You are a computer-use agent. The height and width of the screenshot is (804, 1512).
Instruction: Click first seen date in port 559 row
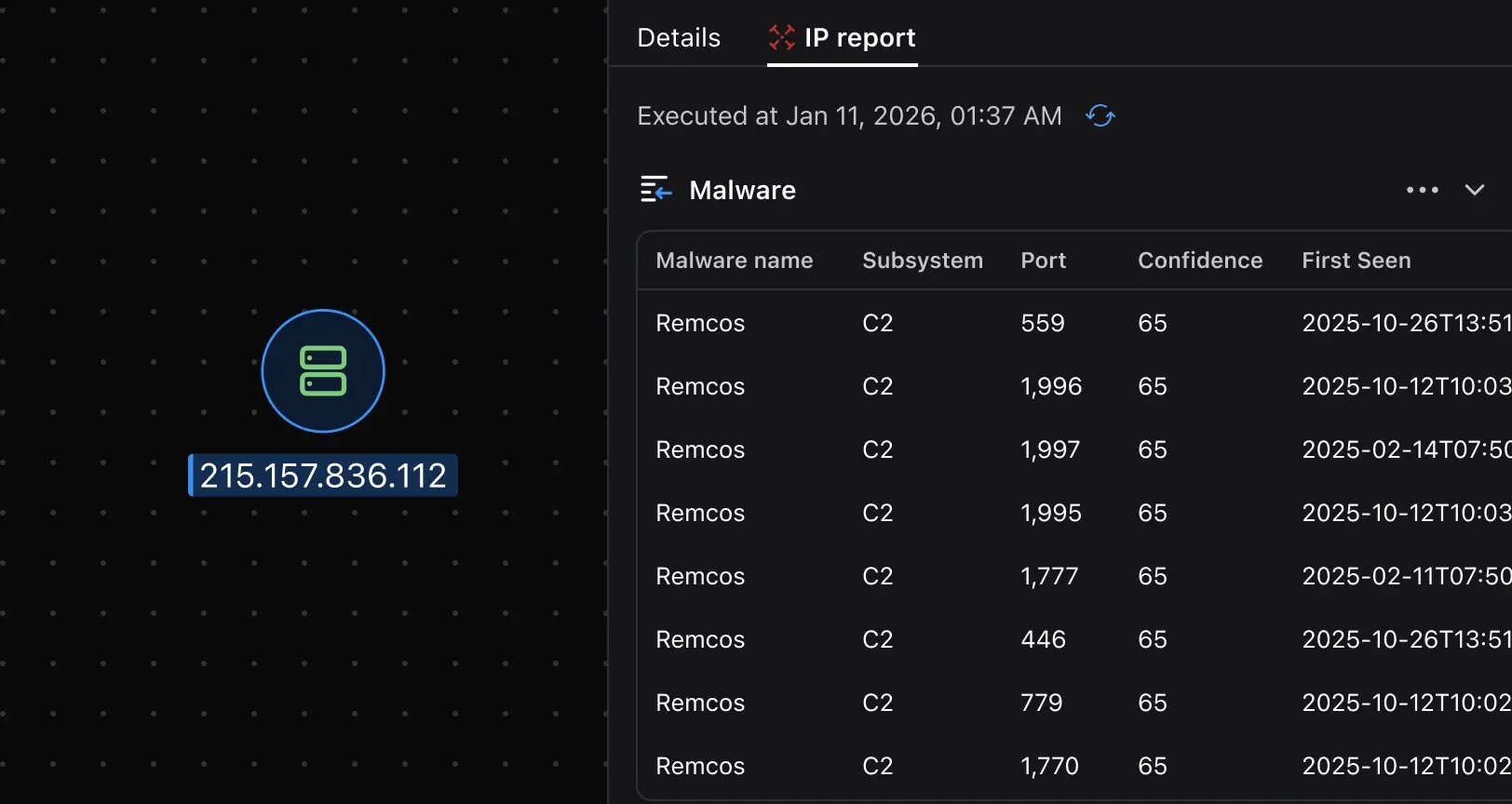1406,323
